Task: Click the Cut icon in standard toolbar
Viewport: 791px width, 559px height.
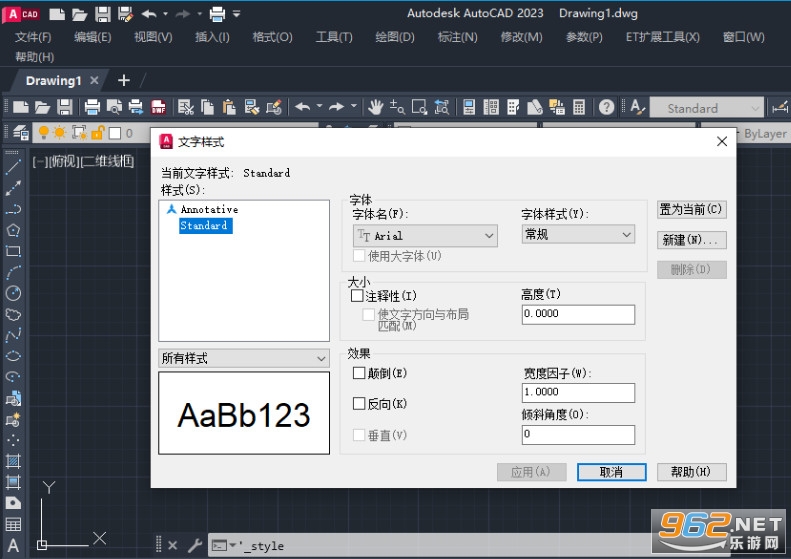Action: tap(185, 107)
